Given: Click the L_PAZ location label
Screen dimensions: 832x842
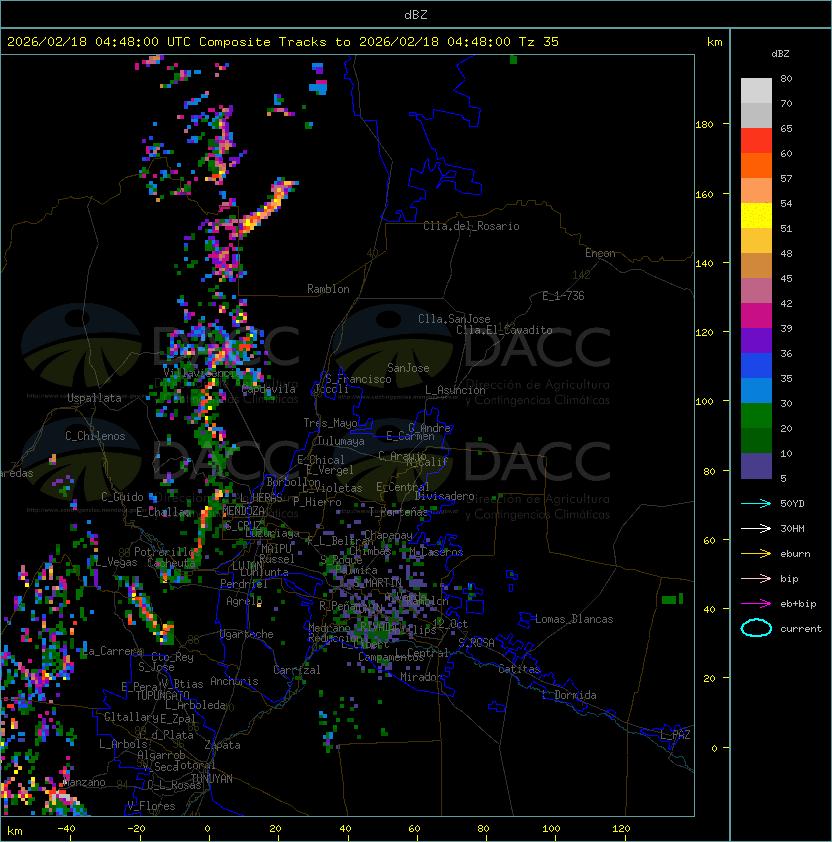Looking at the screenshot, I should point(675,735).
